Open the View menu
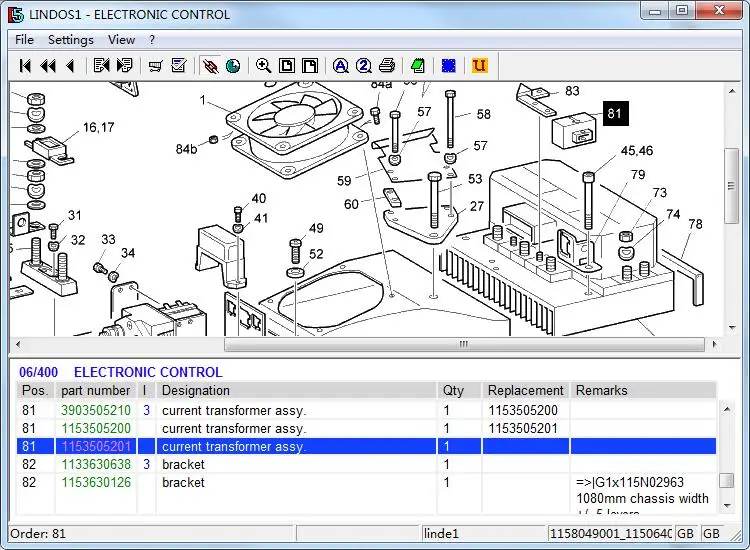Image resolution: width=750 pixels, height=550 pixels. click(x=121, y=40)
